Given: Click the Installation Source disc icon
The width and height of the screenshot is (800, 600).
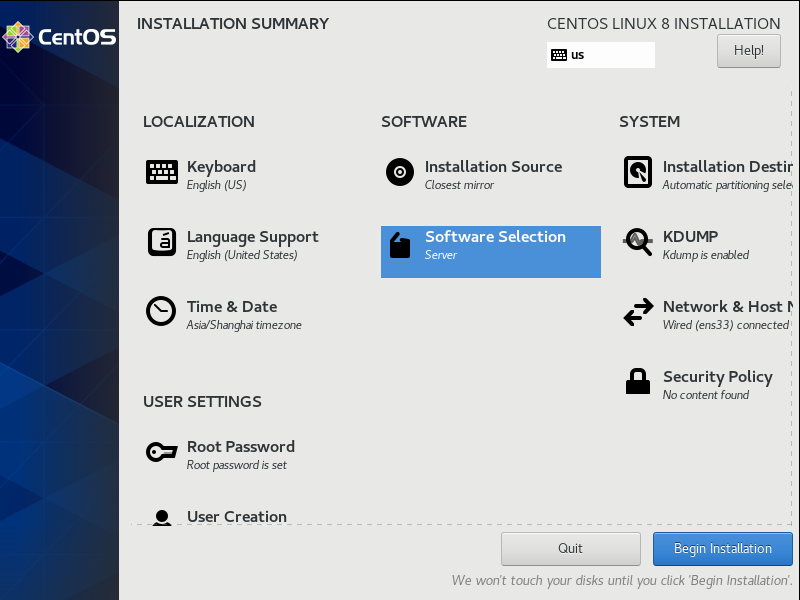Looking at the screenshot, I should 400,172.
